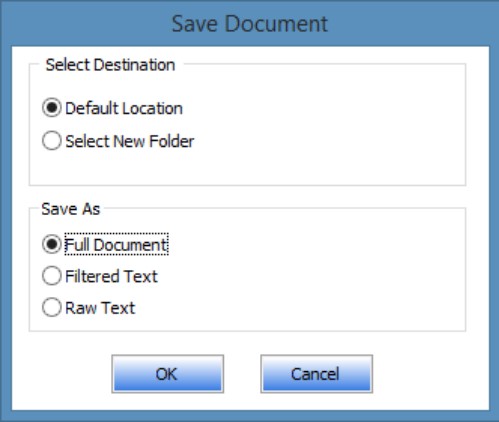The image size is (499, 422).
Task: Click the Save As group heading
Action: pos(71,209)
